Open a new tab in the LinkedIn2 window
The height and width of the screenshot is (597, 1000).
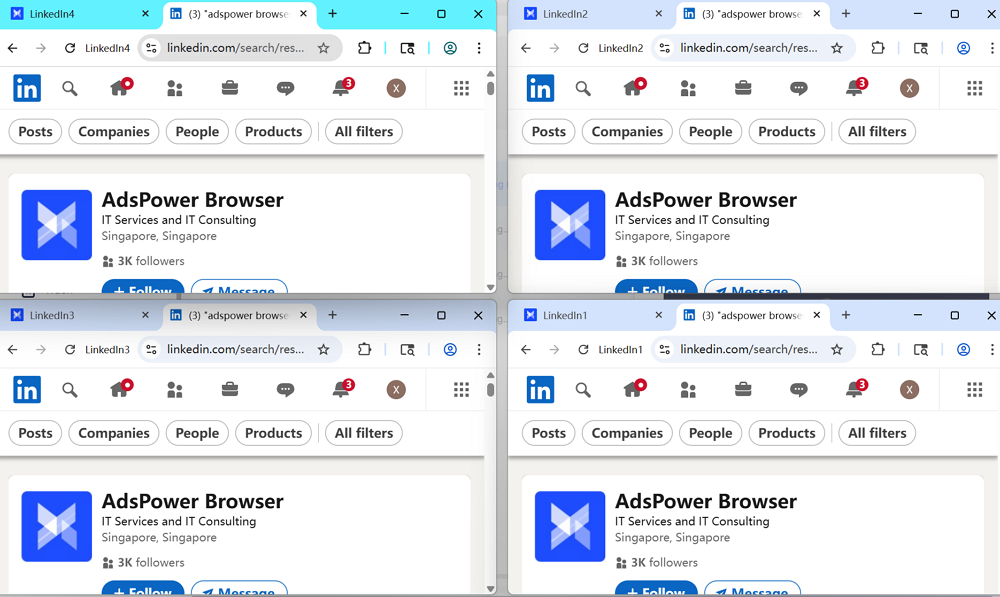coord(846,14)
